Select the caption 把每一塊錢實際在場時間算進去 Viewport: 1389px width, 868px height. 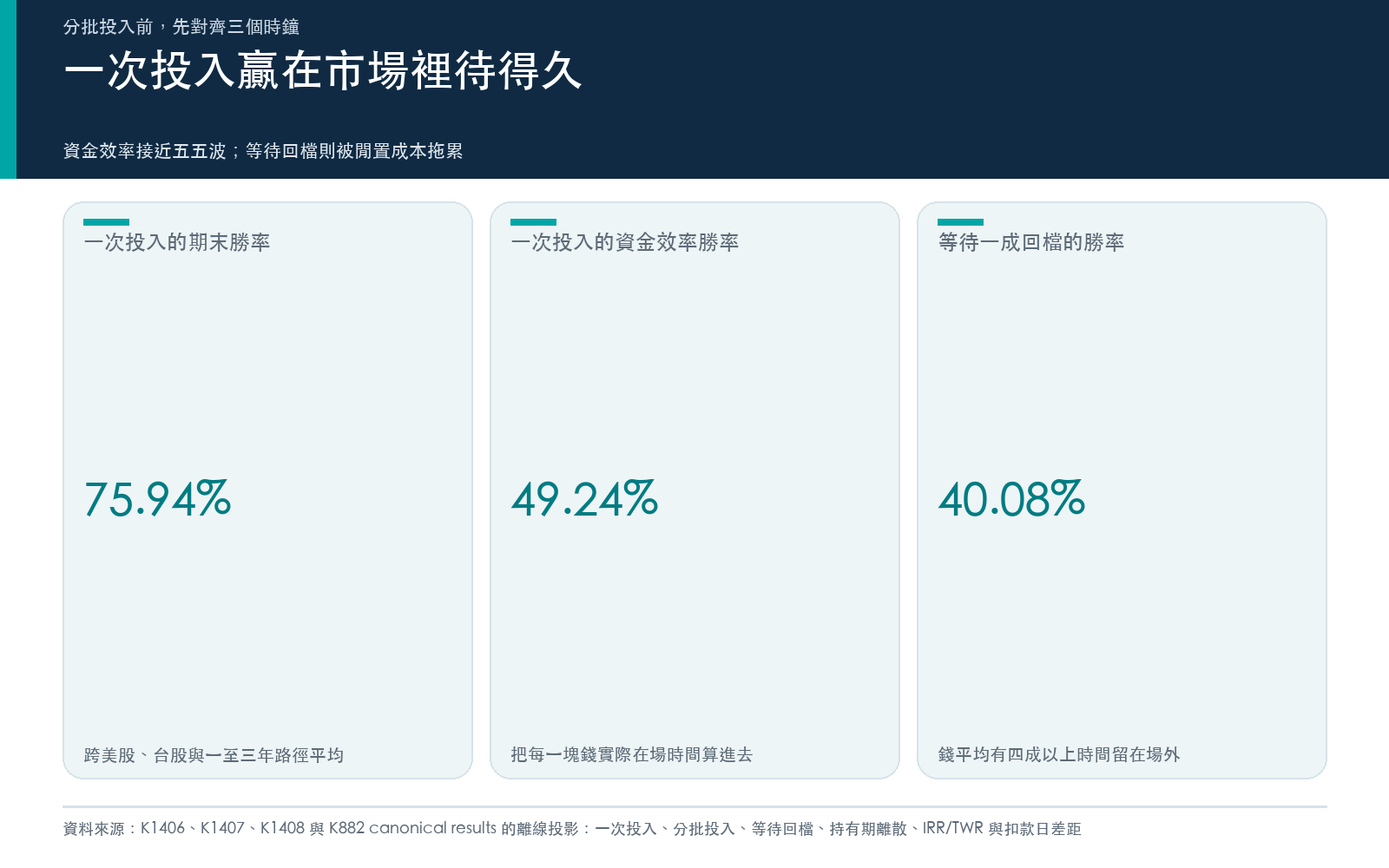point(632,755)
